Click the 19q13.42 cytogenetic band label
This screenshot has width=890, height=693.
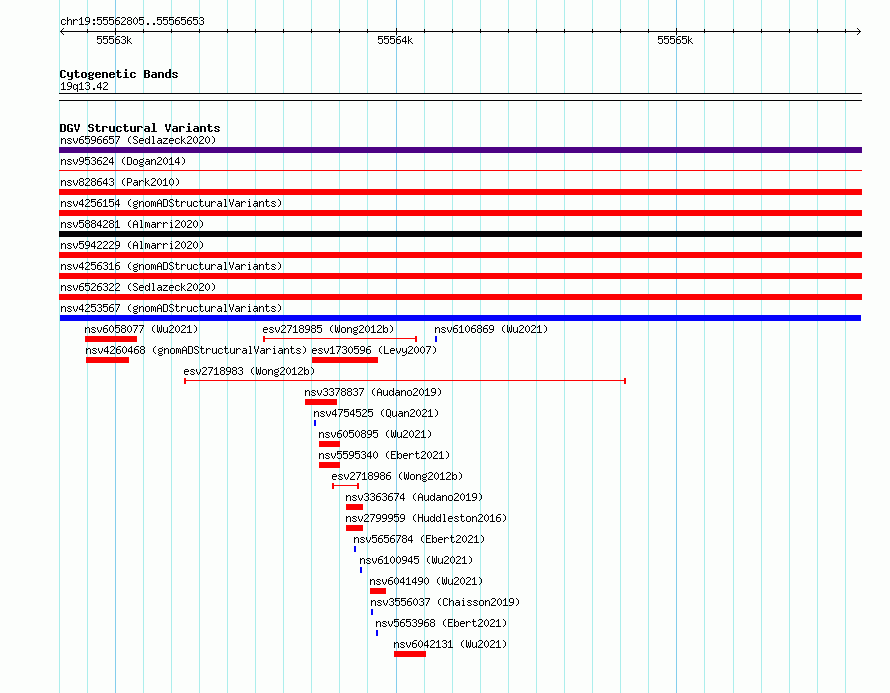[x=84, y=86]
